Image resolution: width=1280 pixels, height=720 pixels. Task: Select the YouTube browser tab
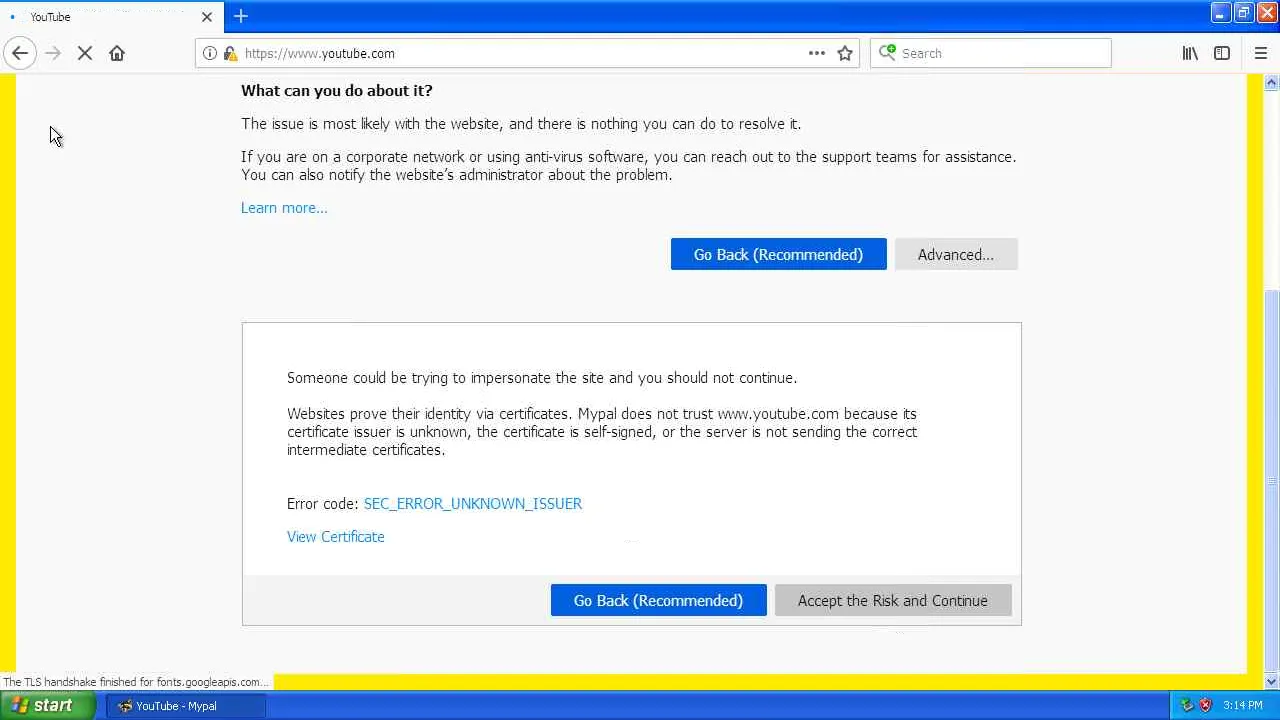coord(112,17)
